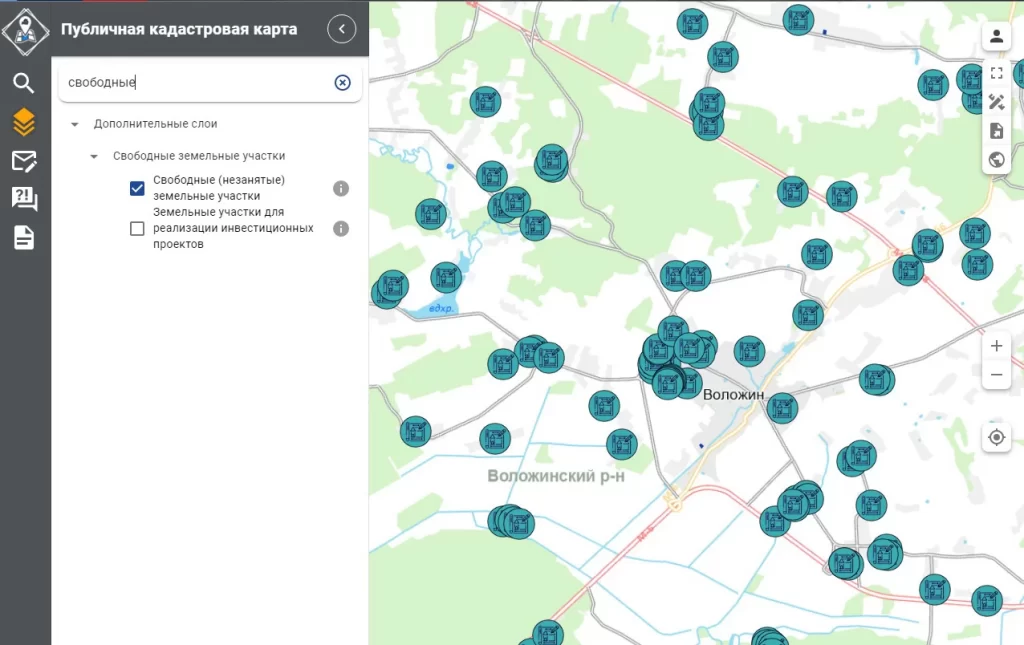This screenshot has width=1024, height=645.
Task: Collapse the Дополнительные слои tree group
Action: tap(75, 124)
